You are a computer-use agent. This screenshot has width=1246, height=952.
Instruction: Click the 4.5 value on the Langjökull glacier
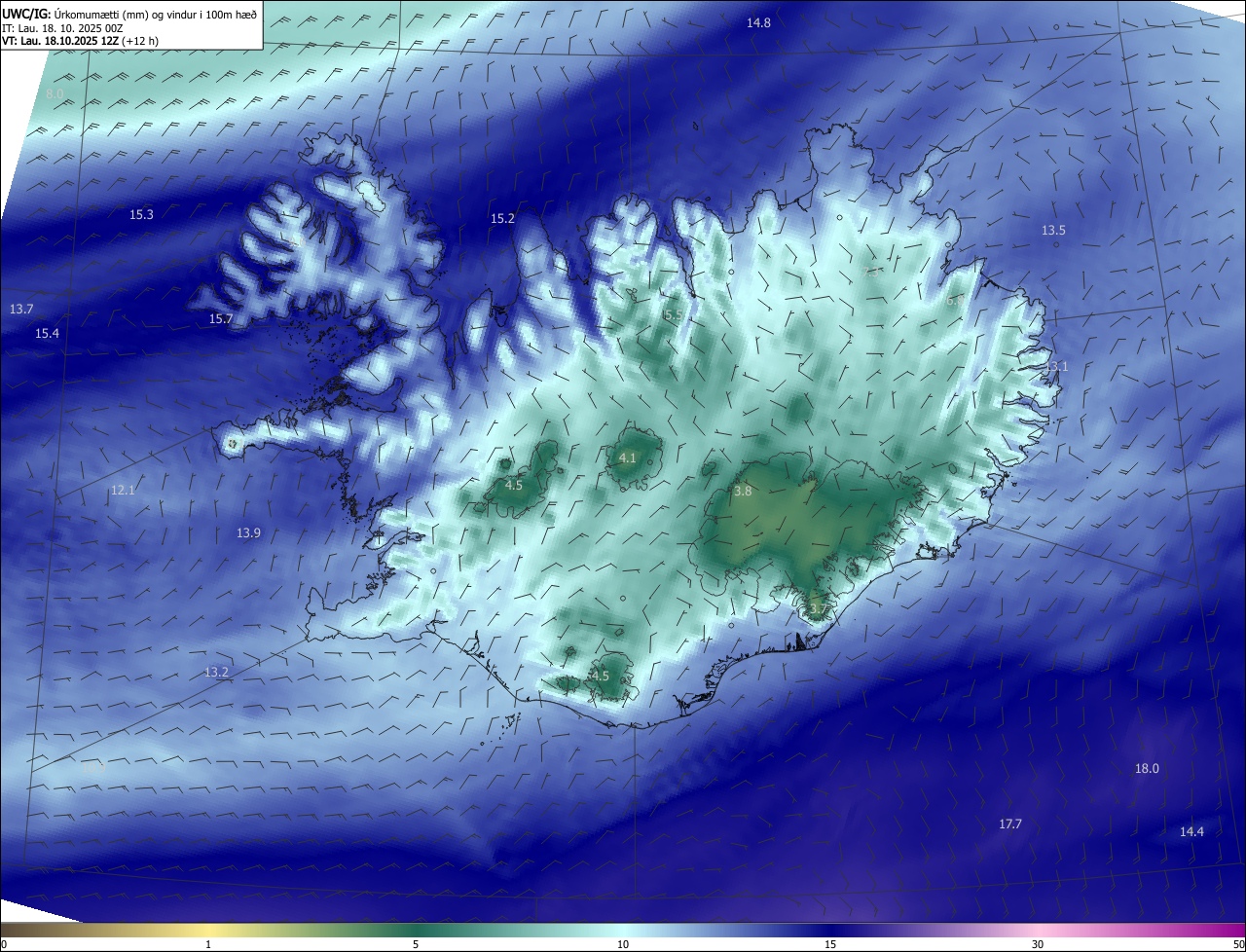coord(513,485)
